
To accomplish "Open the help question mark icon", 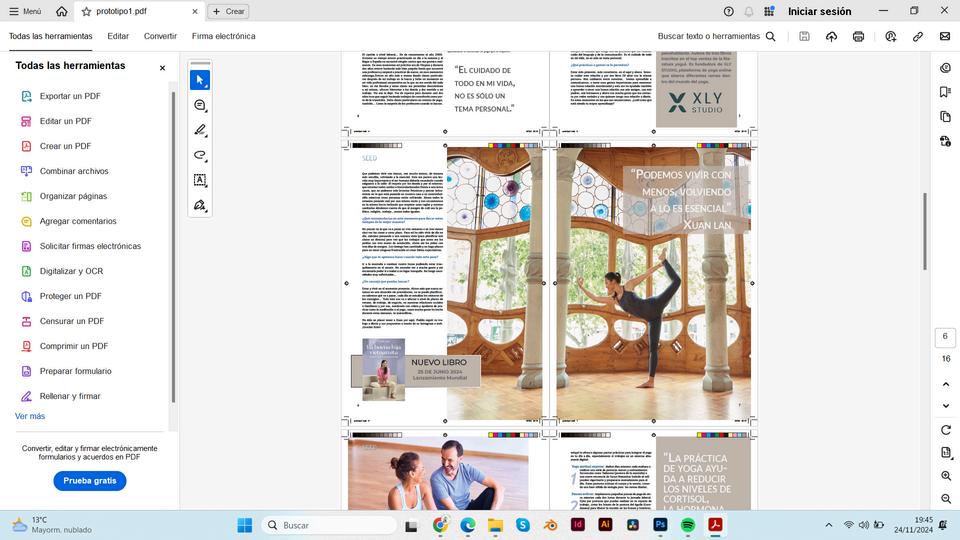I will [729, 11].
